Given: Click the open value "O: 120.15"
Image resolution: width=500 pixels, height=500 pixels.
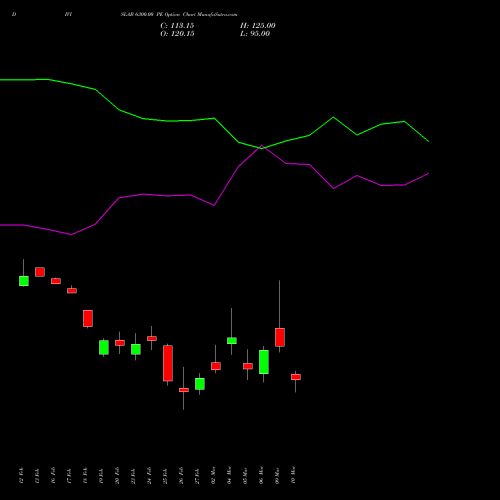Looking at the screenshot, I should (x=177, y=34).
